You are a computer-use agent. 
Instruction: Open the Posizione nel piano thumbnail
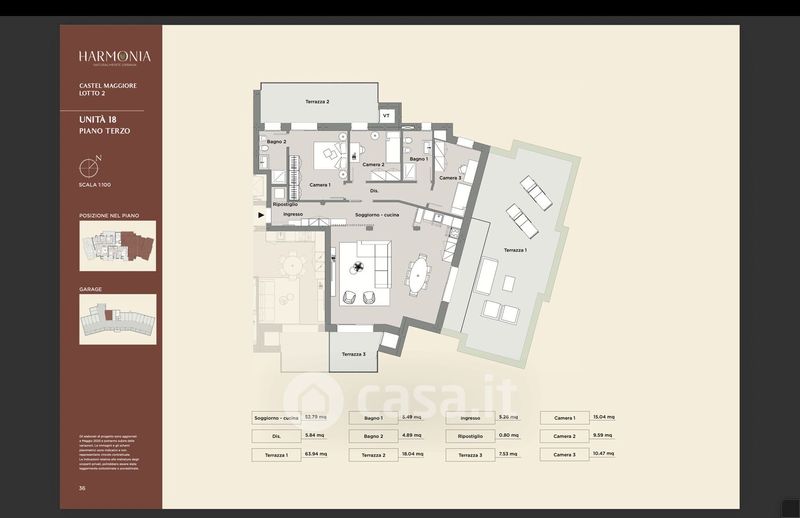pyautogui.click(x=117, y=246)
